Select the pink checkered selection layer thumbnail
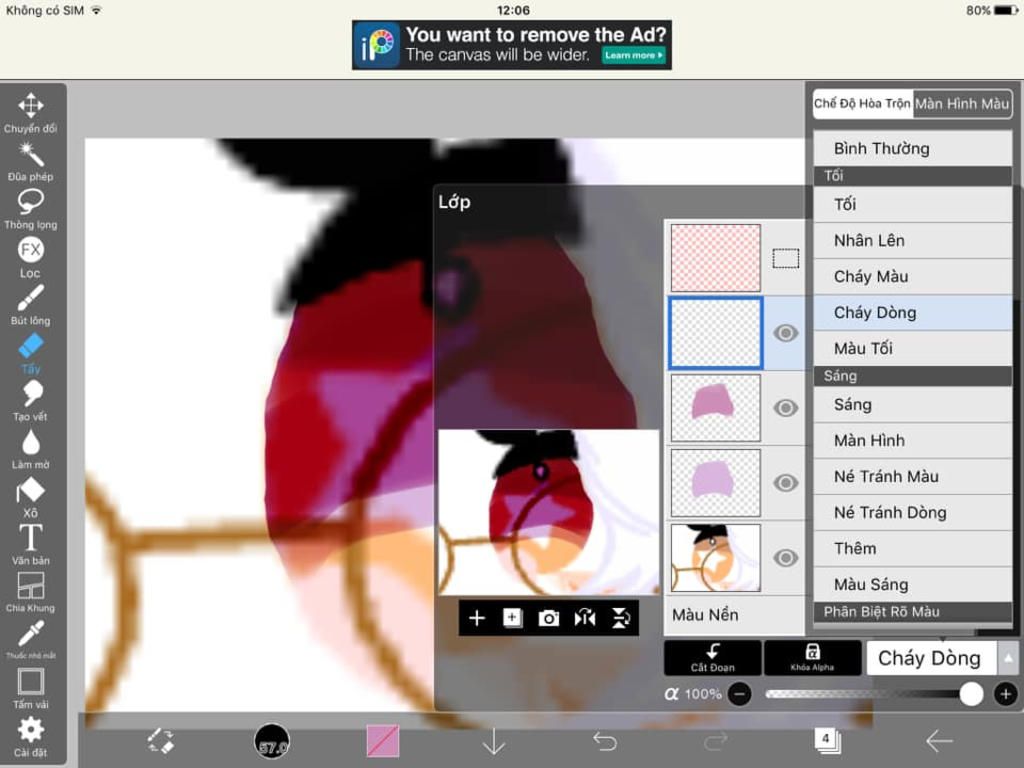 [716, 258]
